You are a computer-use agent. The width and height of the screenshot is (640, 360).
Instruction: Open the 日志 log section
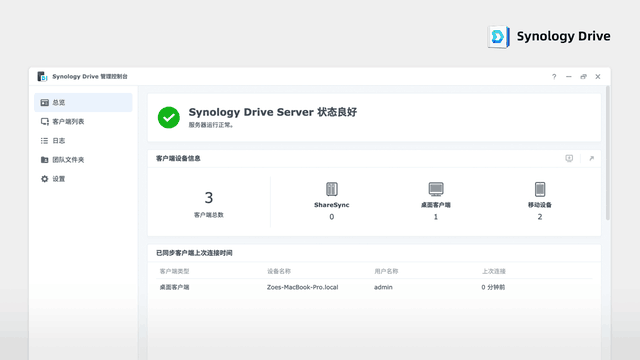pyautogui.click(x=83, y=141)
